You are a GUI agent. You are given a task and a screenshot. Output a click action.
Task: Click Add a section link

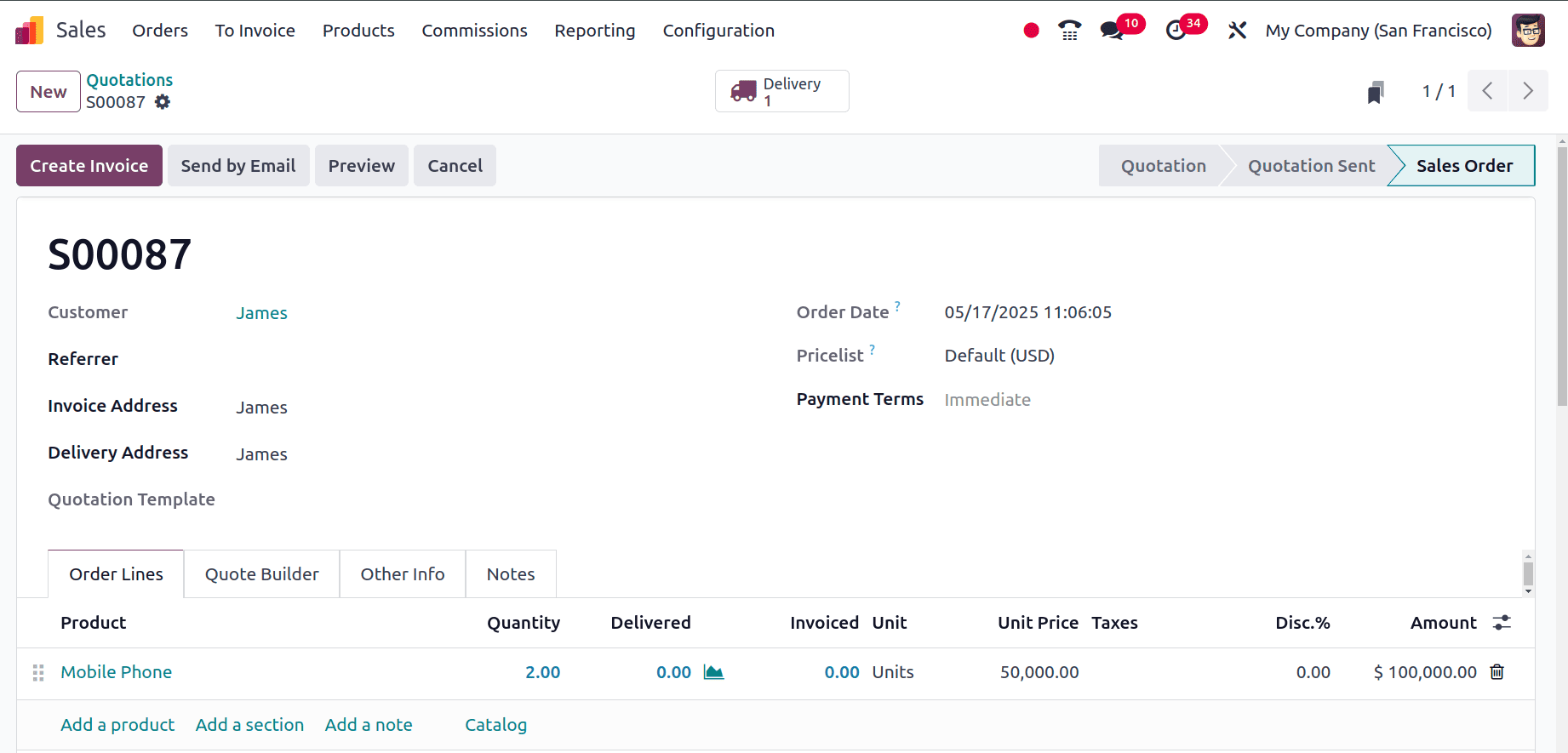(x=249, y=725)
